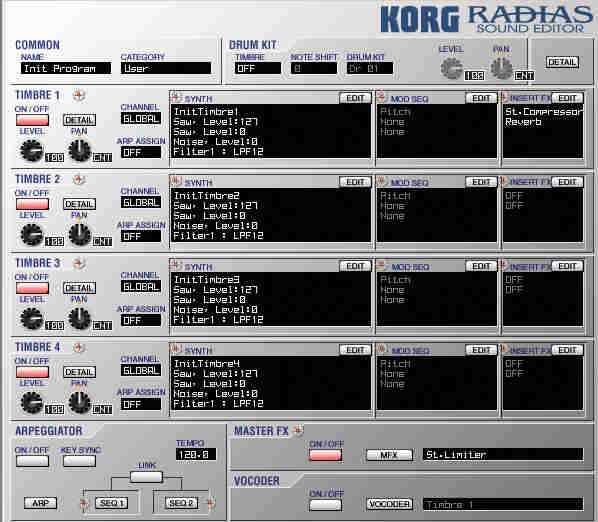Click the red icon right of SEQ 2

(x=209, y=503)
